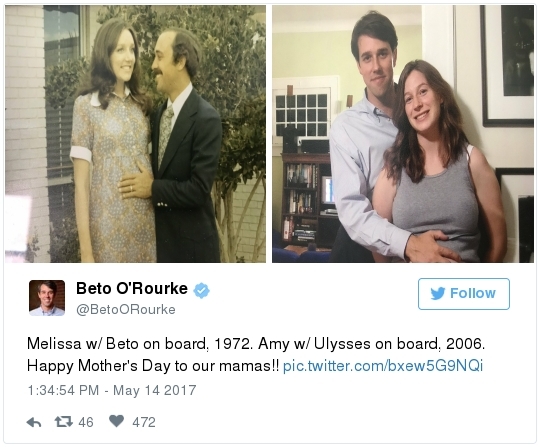View the 46 retweets count
This screenshot has height=447, width=540.
86,422
